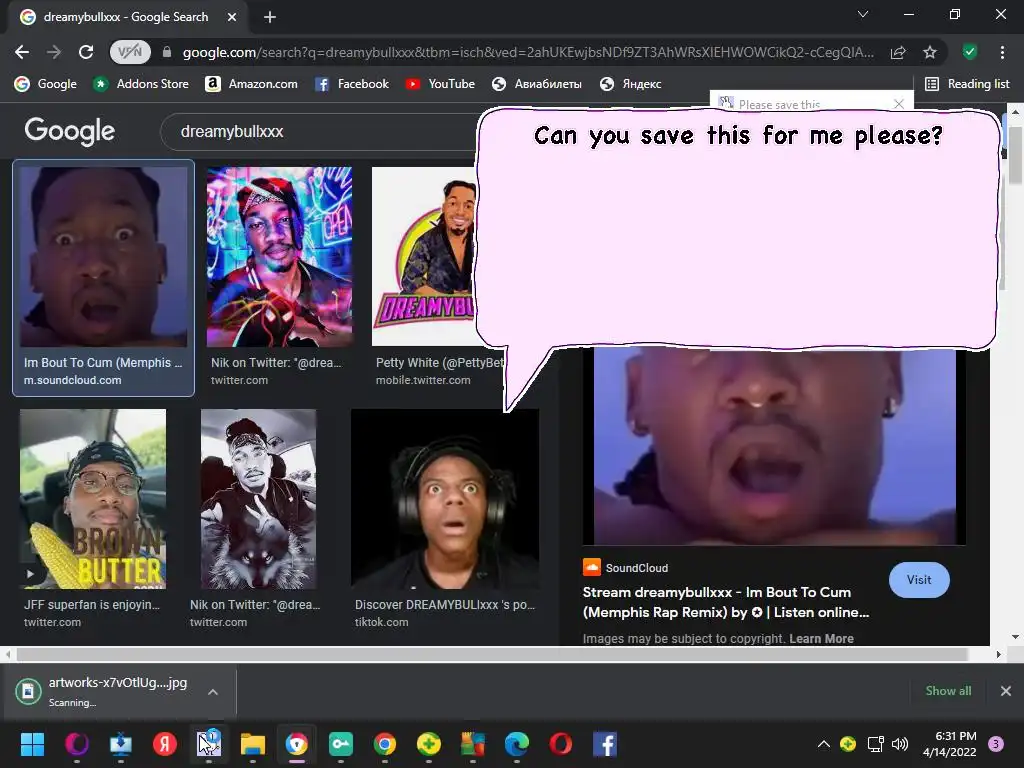Close the Please save this popup
This screenshot has width=1024, height=768.
pos(899,104)
